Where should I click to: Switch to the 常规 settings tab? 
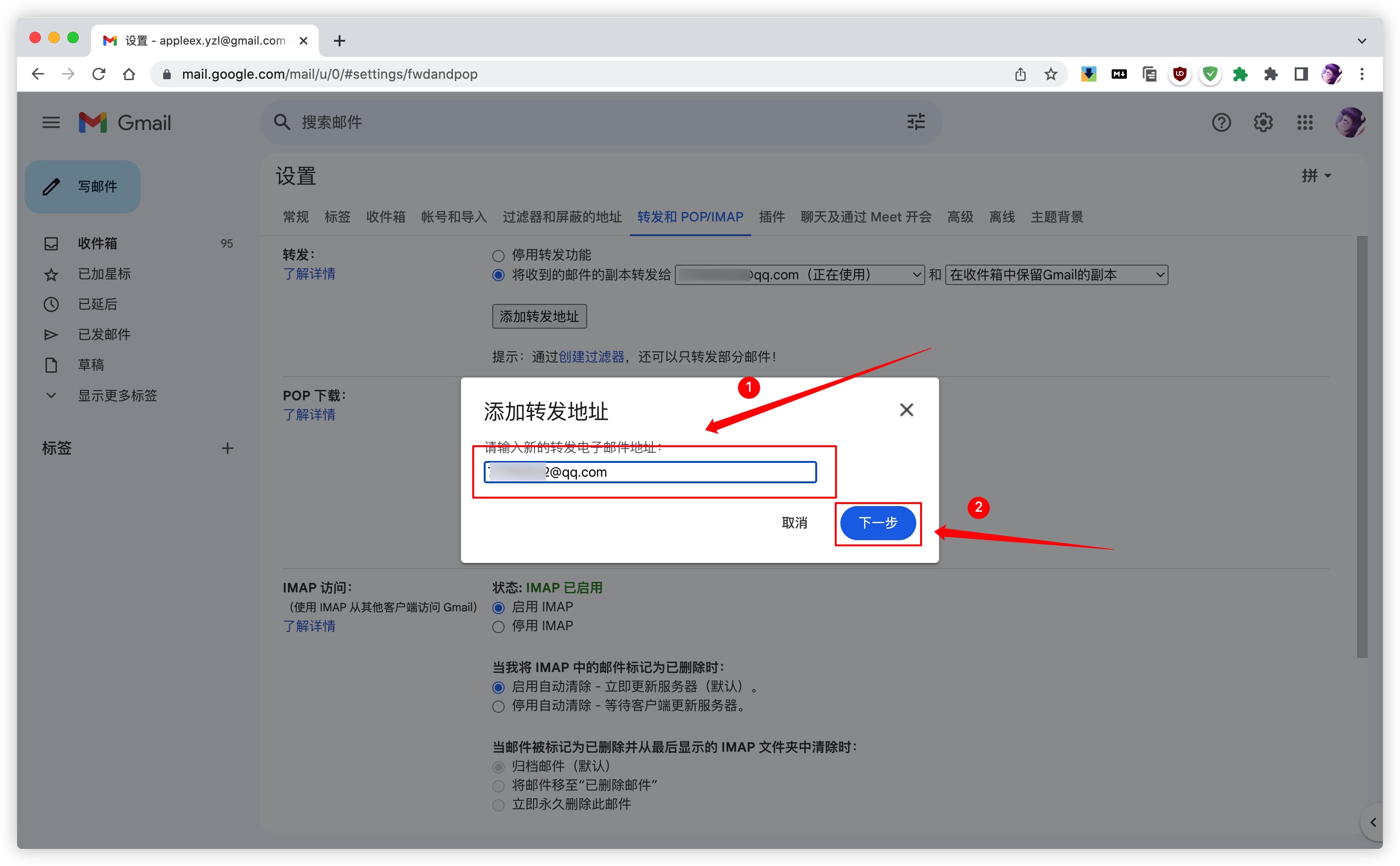[x=295, y=217]
